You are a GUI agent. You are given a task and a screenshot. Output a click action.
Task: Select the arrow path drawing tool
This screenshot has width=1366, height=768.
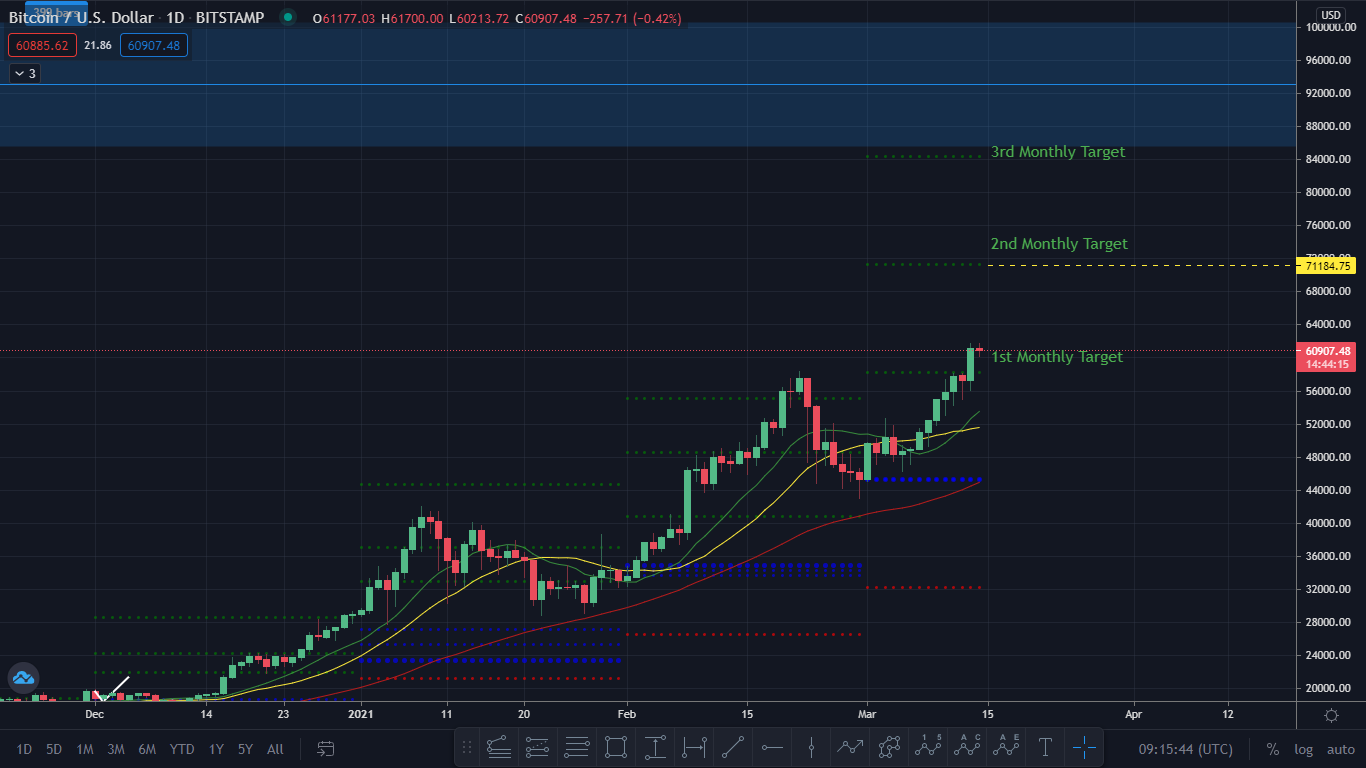coord(850,746)
